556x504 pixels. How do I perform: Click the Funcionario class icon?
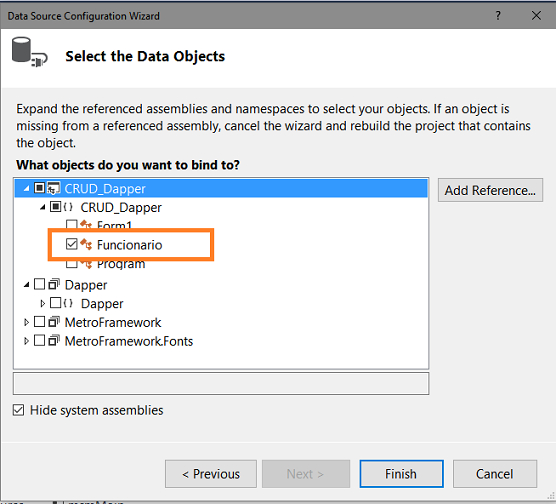86,244
